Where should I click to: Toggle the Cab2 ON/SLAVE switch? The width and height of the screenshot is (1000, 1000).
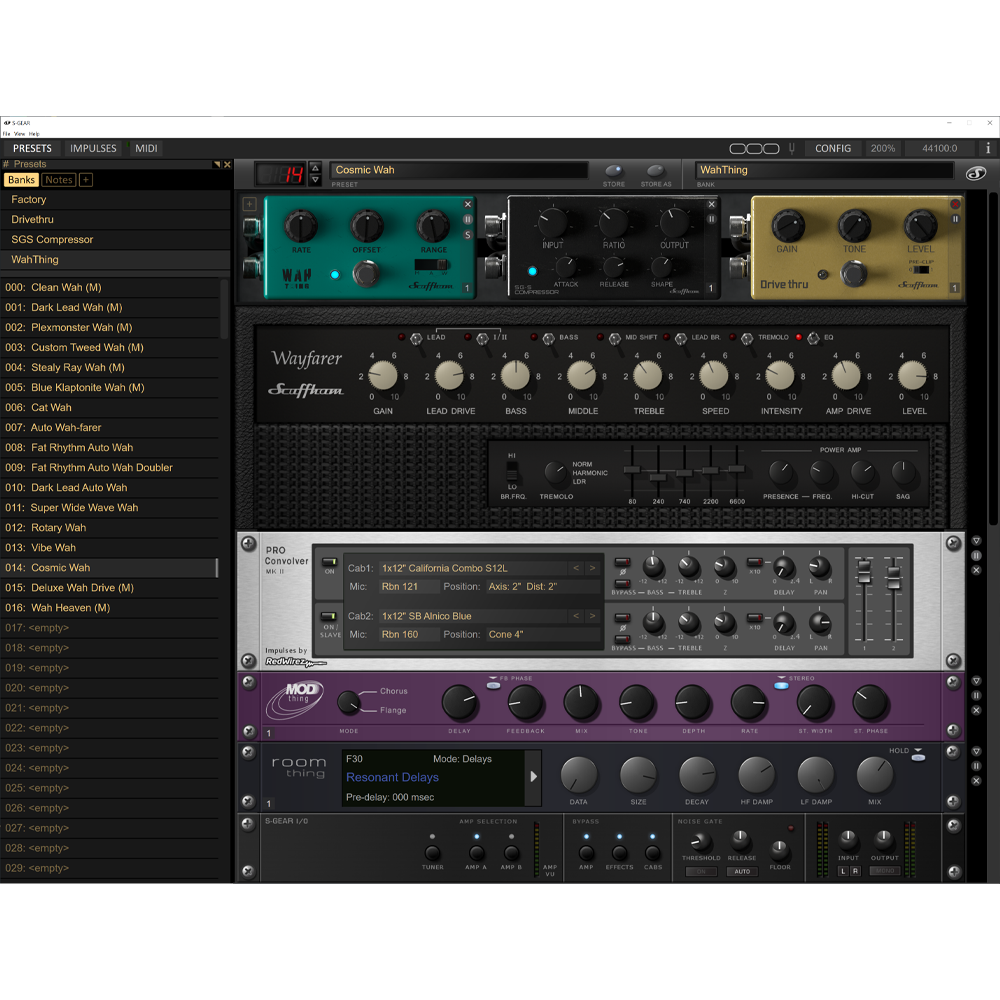(328, 616)
